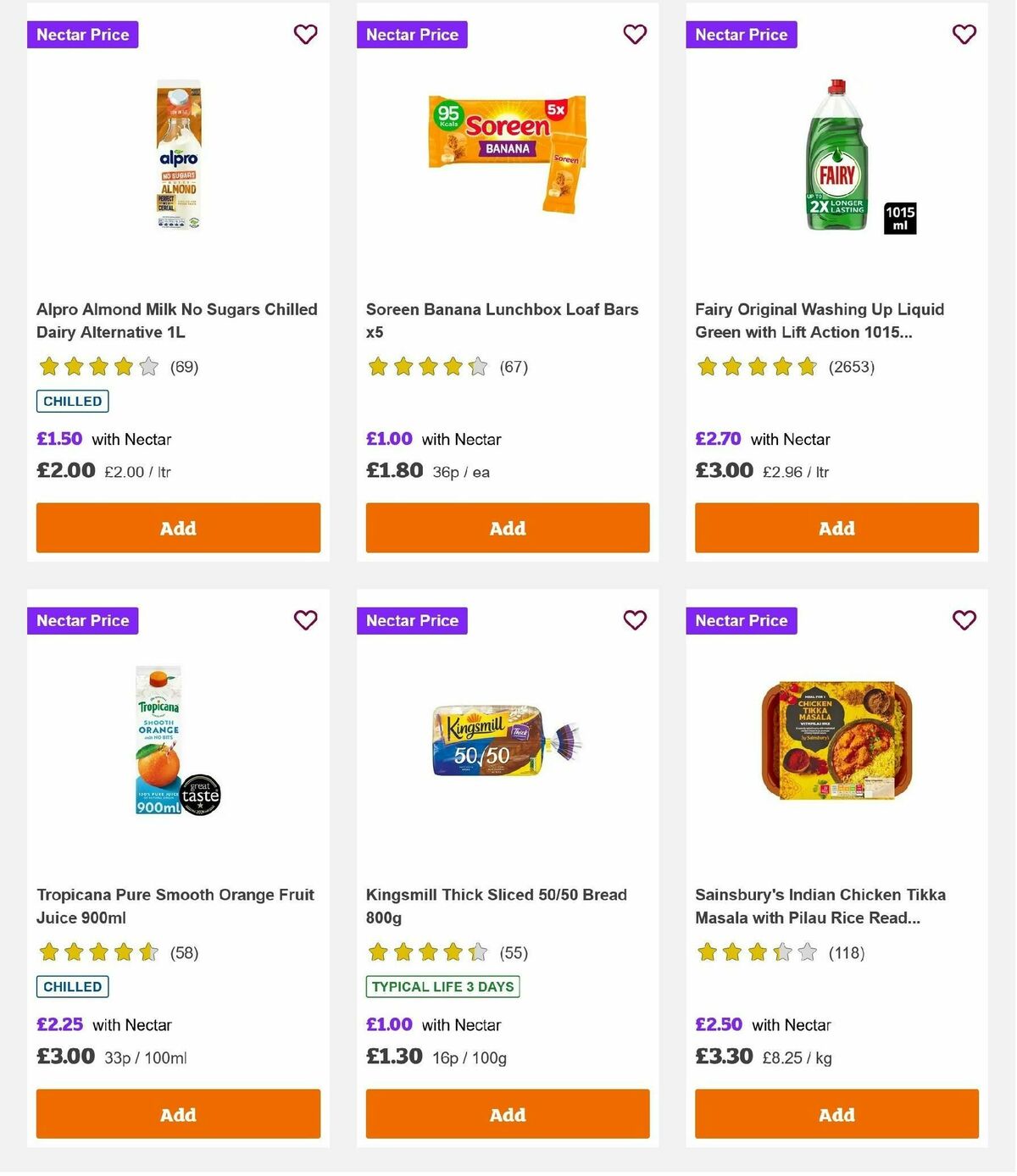The width and height of the screenshot is (1017, 1176).
Task: Click the Nectar Price badge on Fairy liquid
Action: (742, 35)
